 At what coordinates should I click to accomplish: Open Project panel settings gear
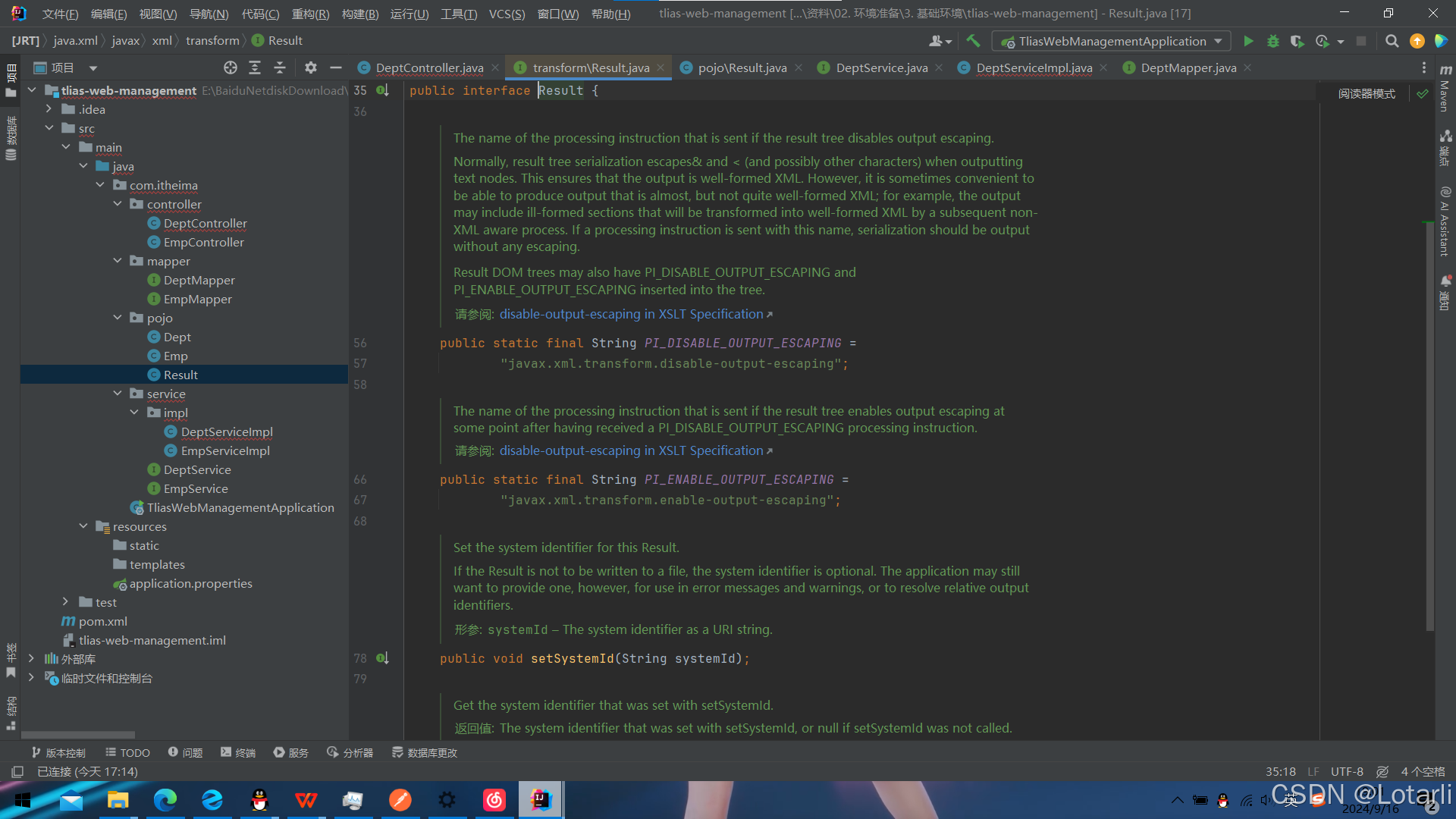click(310, 67)
